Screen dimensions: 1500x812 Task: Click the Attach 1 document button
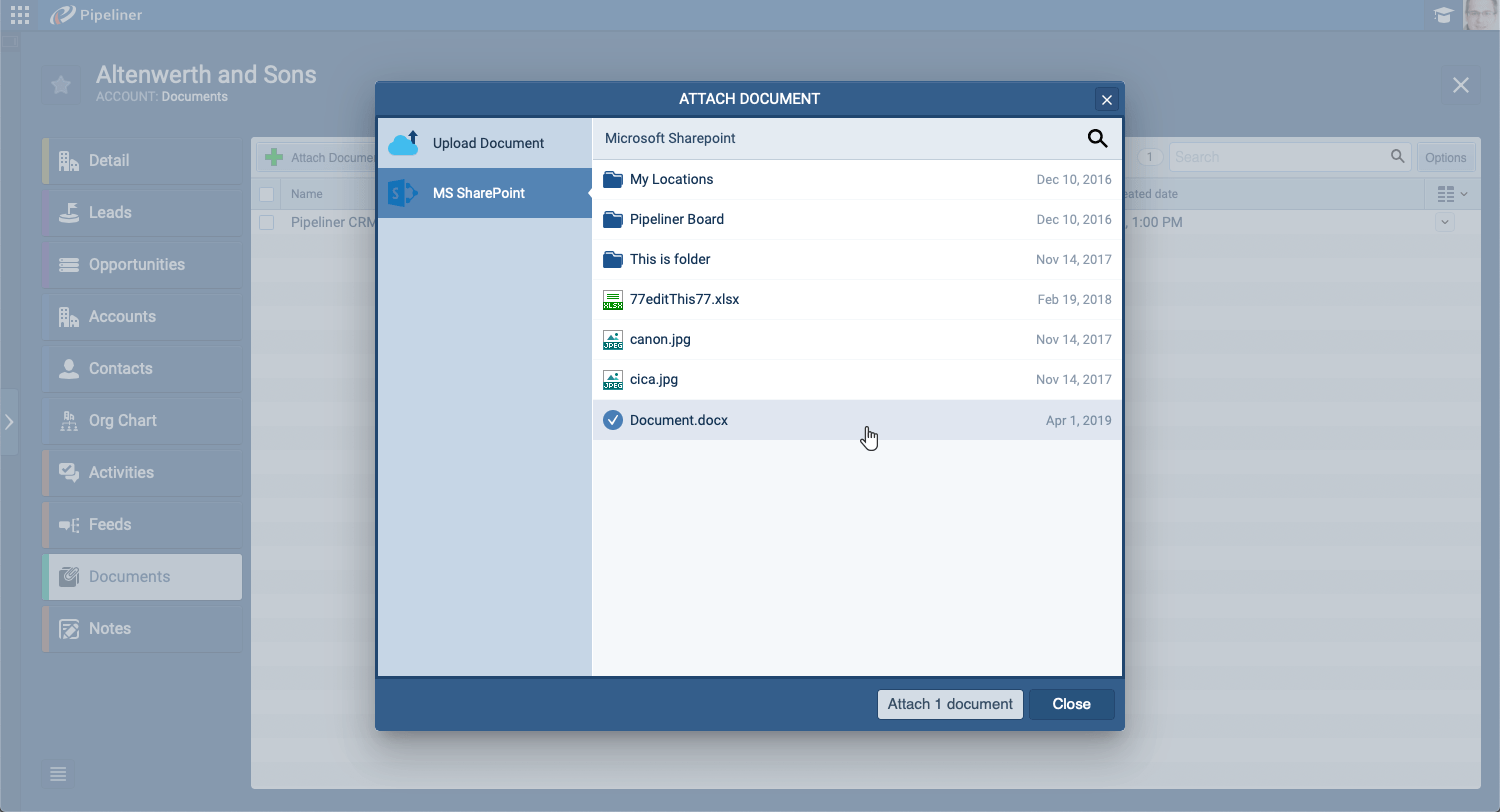pyautogui.click(x=950, y=704)
